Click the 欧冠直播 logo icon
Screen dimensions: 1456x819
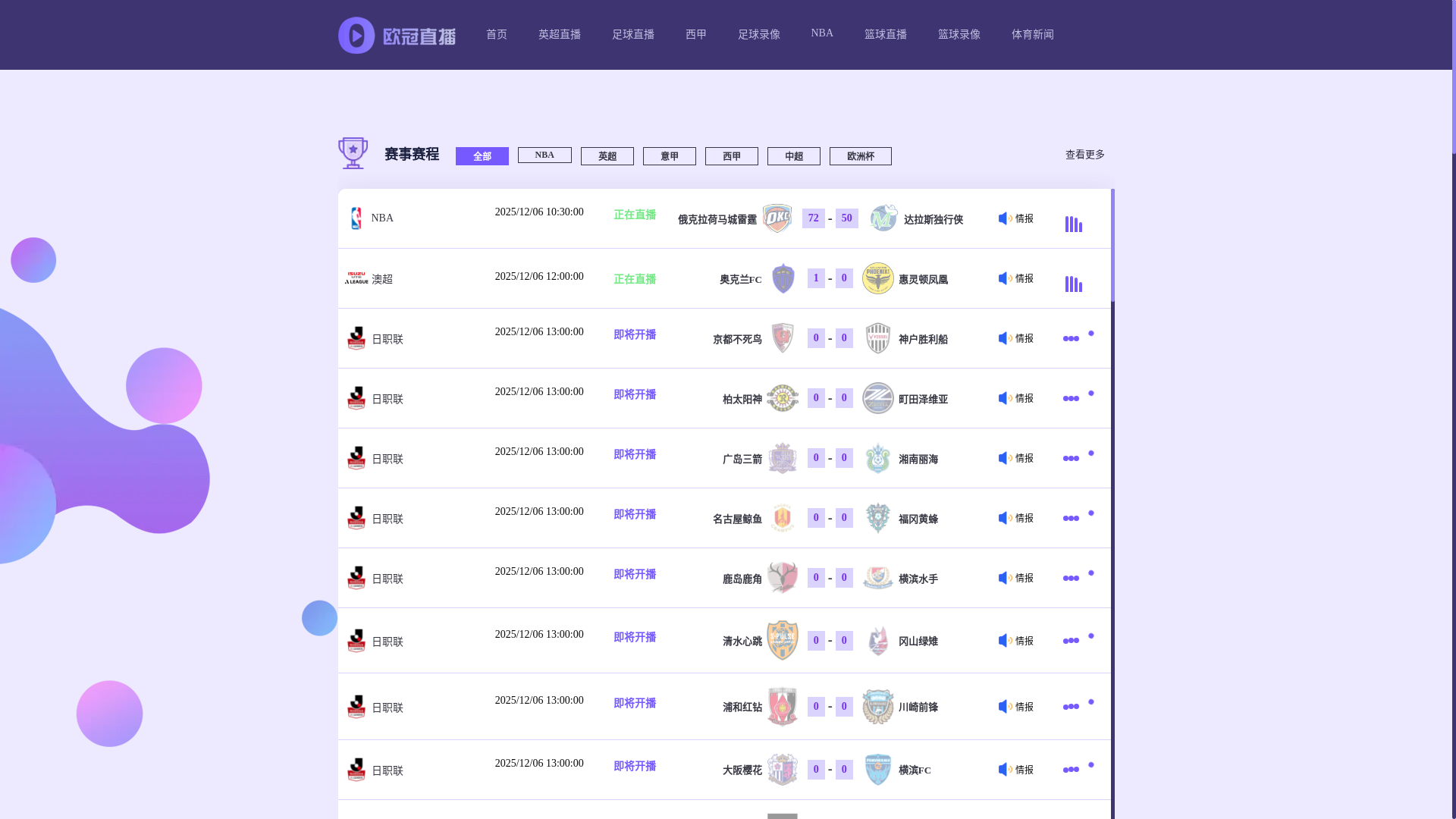click(x=356, y=35)
